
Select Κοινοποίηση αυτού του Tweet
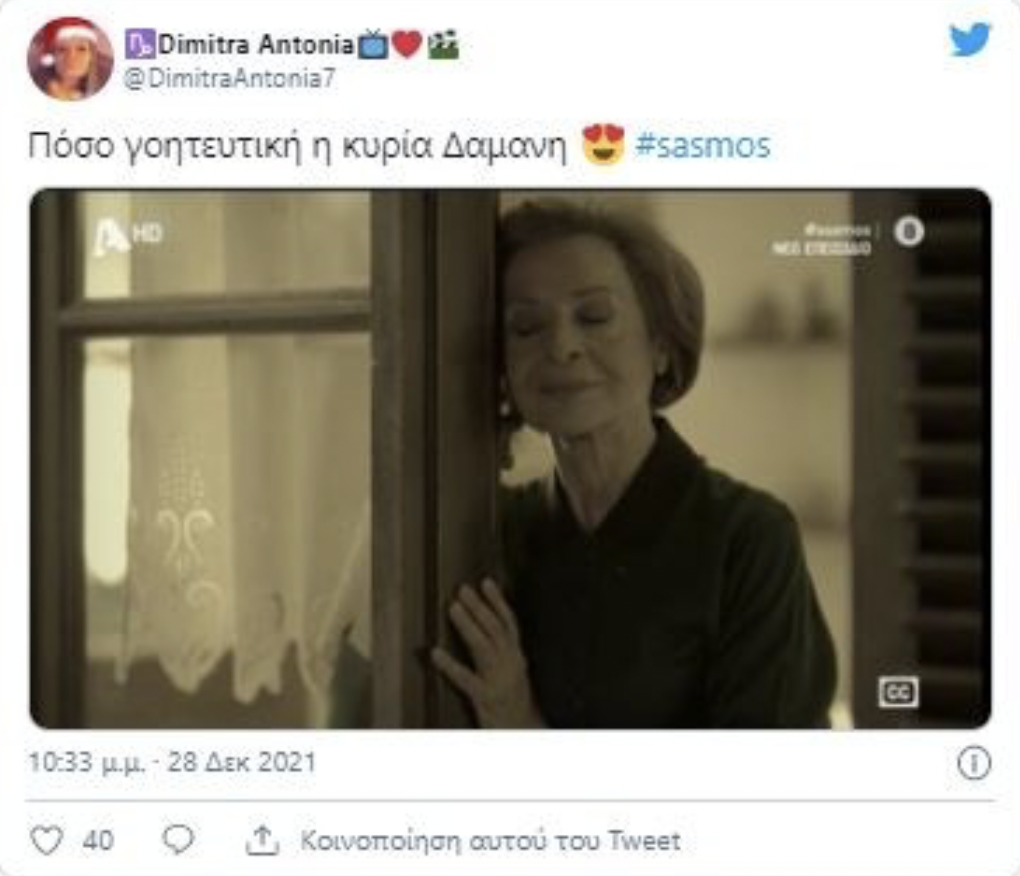490,840
